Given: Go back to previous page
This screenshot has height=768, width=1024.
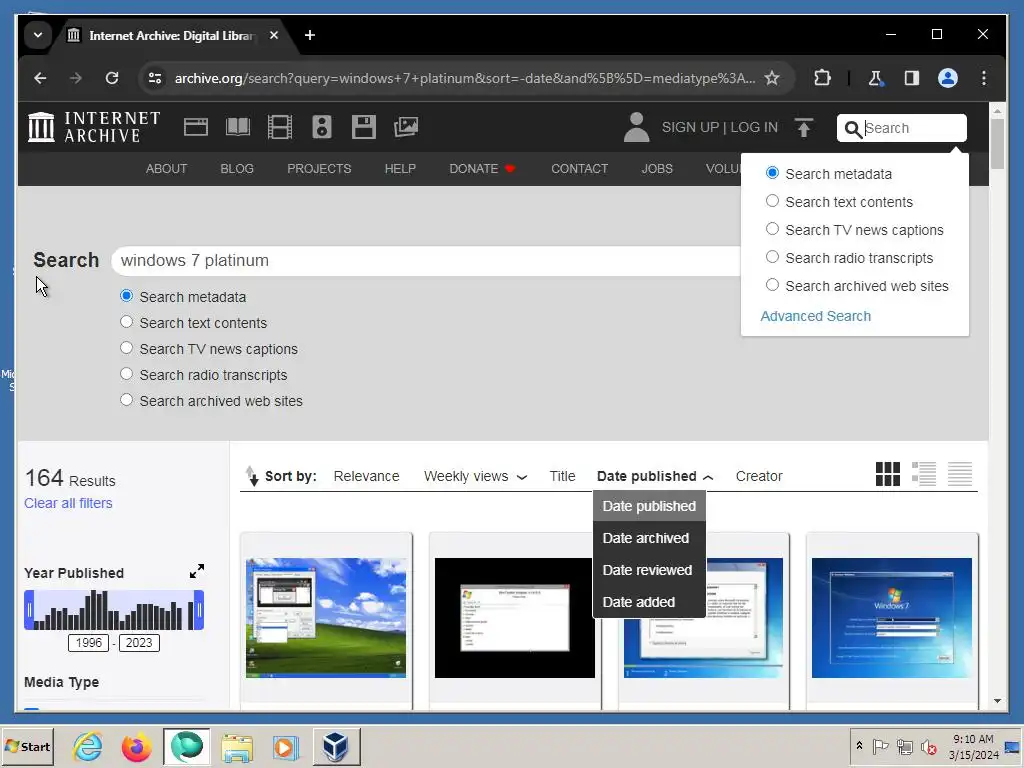Looking at the screenshot, I should tap(40, 78).
